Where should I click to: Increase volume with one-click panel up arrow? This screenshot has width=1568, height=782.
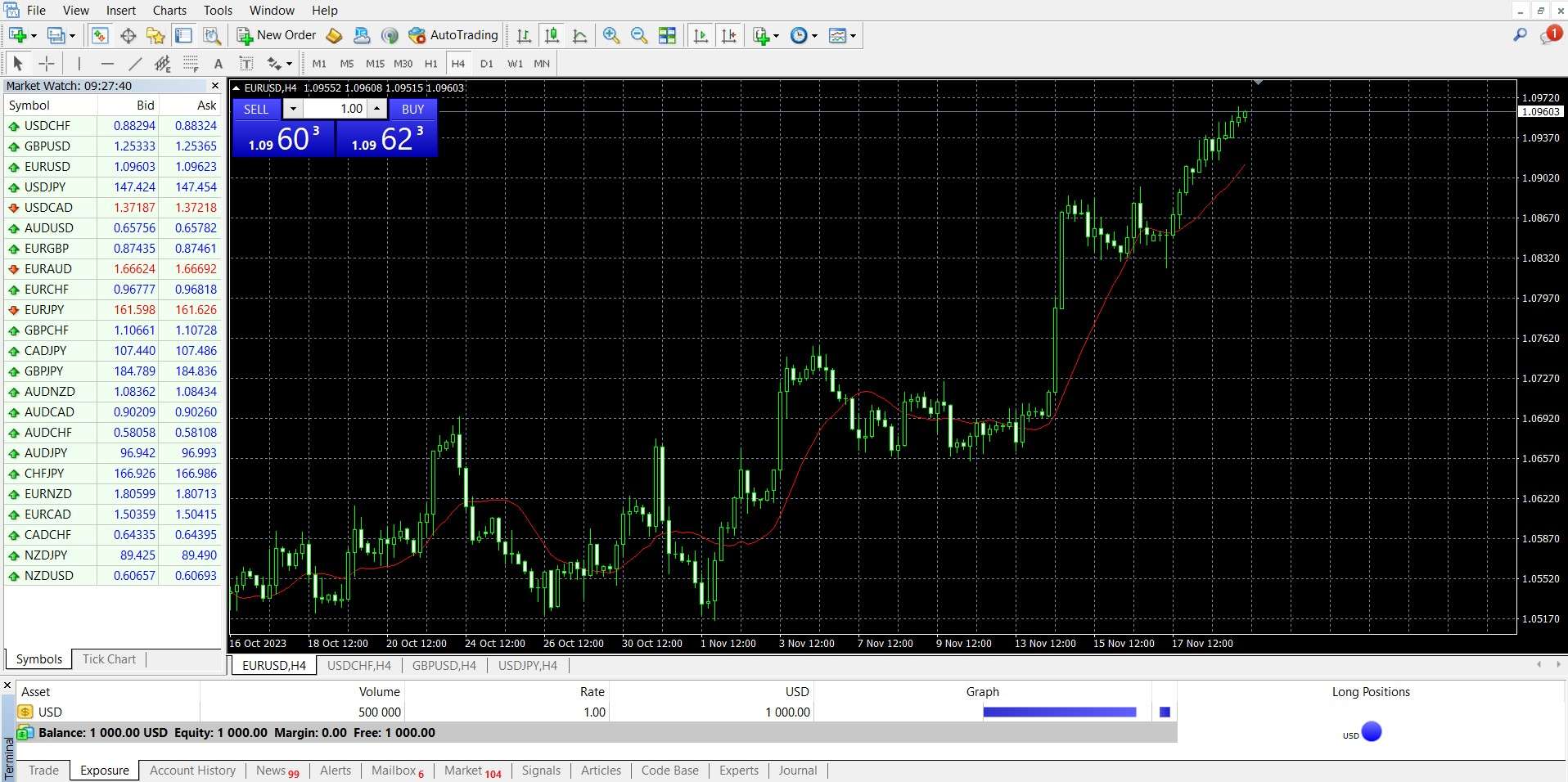click(376, 109)
